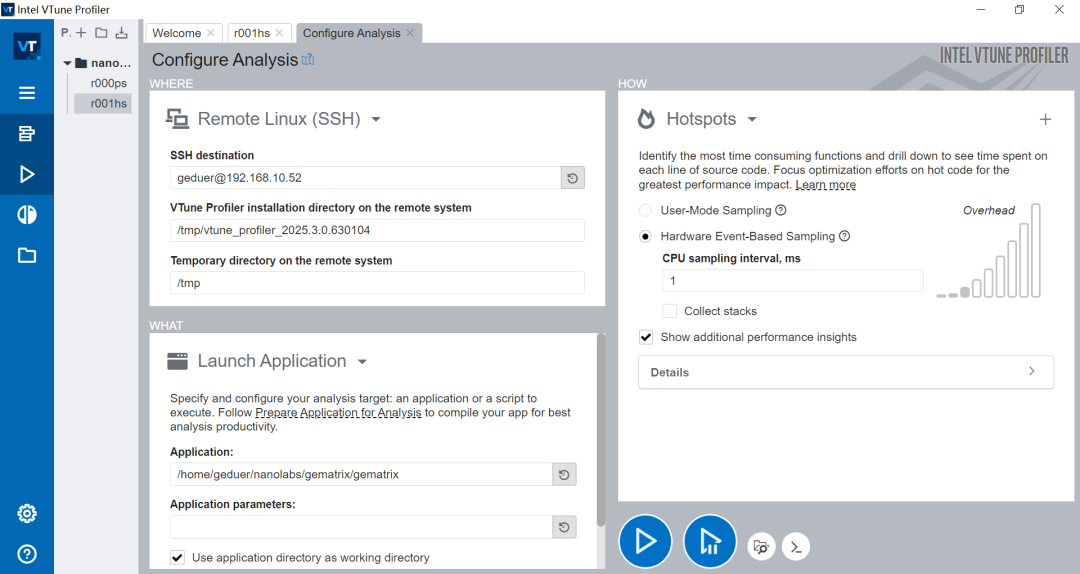Click the nano project folder name
This screenshot has height=574, width=1080.
[x=110, y=63]
